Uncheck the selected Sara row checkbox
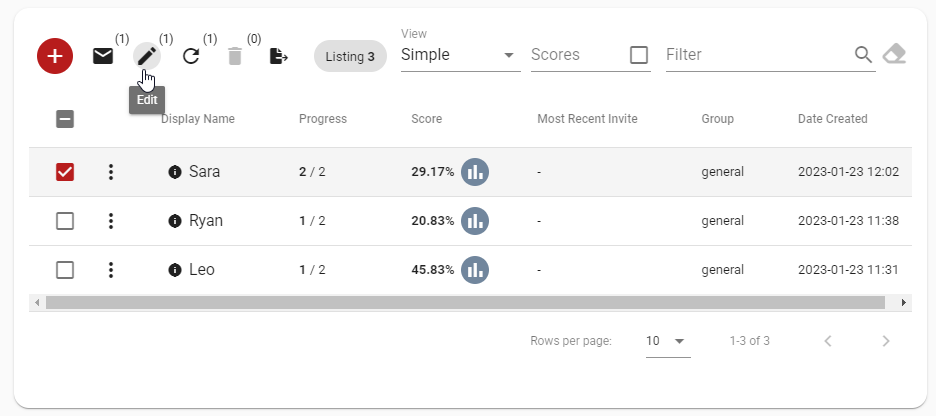 65,172
